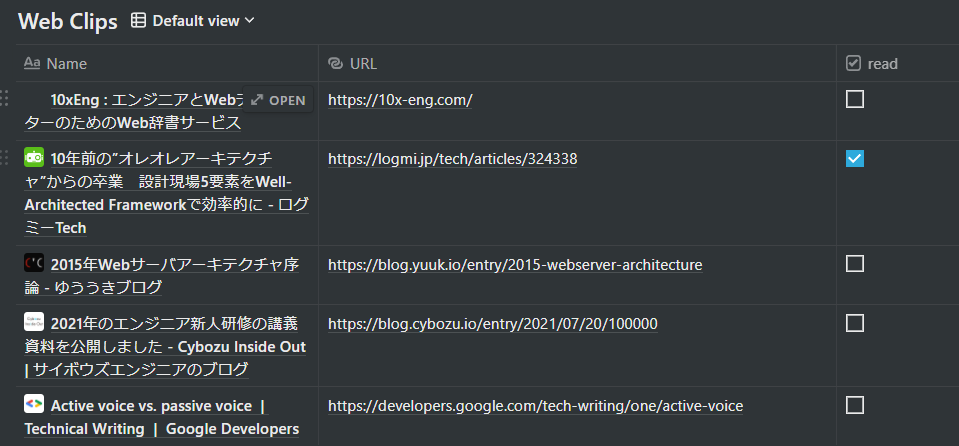Click the URL column header

577,64
